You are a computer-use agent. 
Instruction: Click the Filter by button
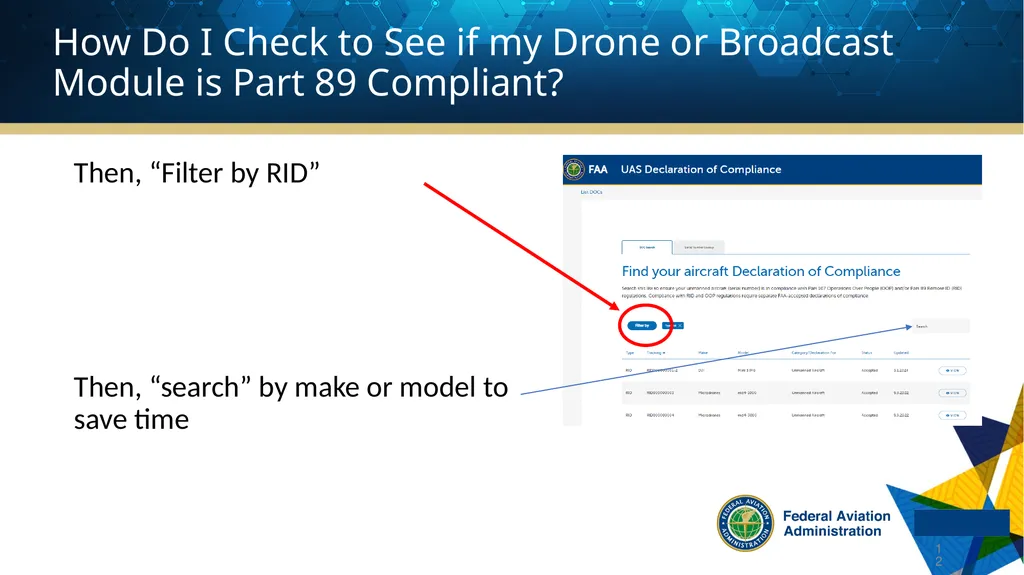(642, 325)
